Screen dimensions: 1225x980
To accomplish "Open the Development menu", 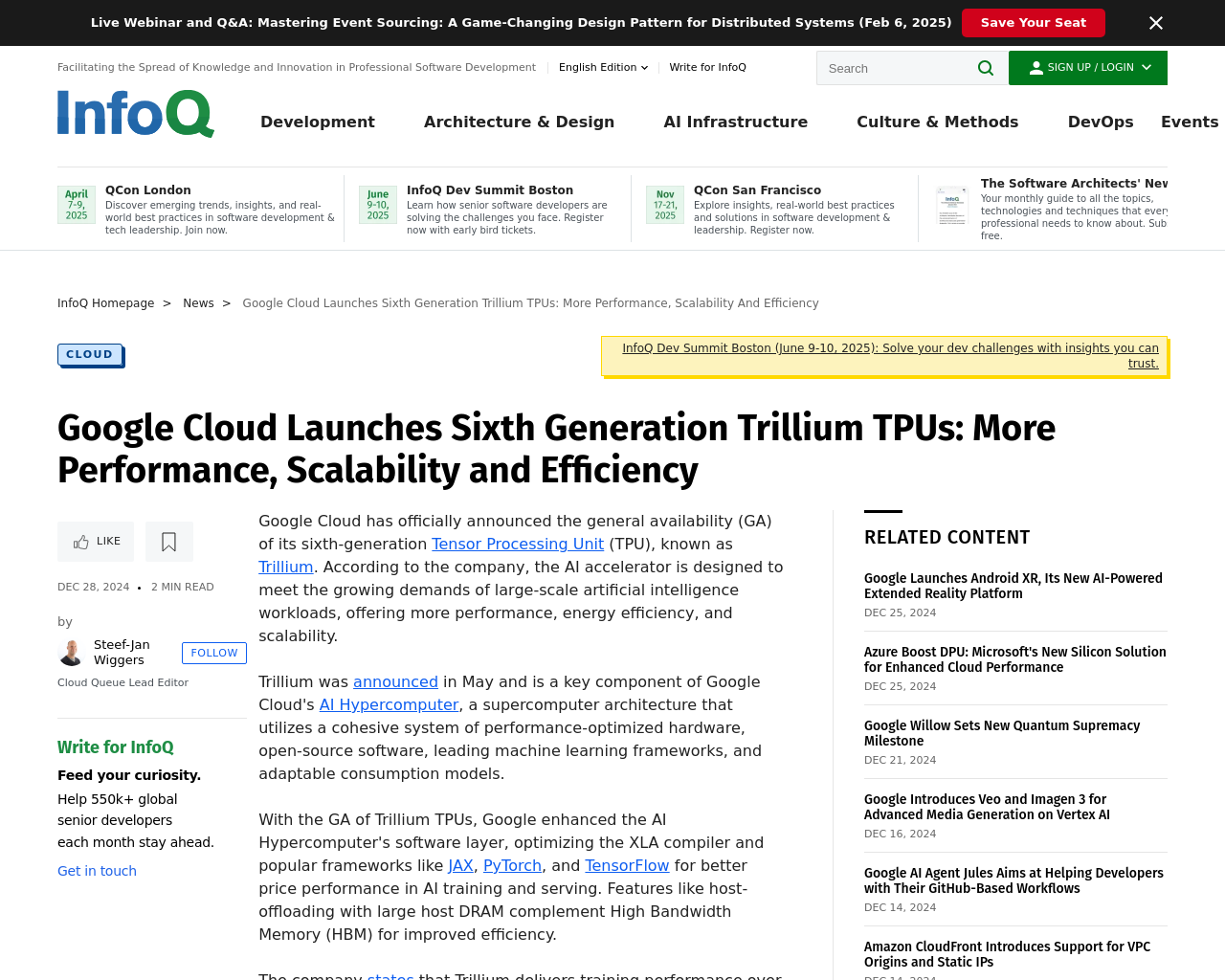I will pos(318,122).
